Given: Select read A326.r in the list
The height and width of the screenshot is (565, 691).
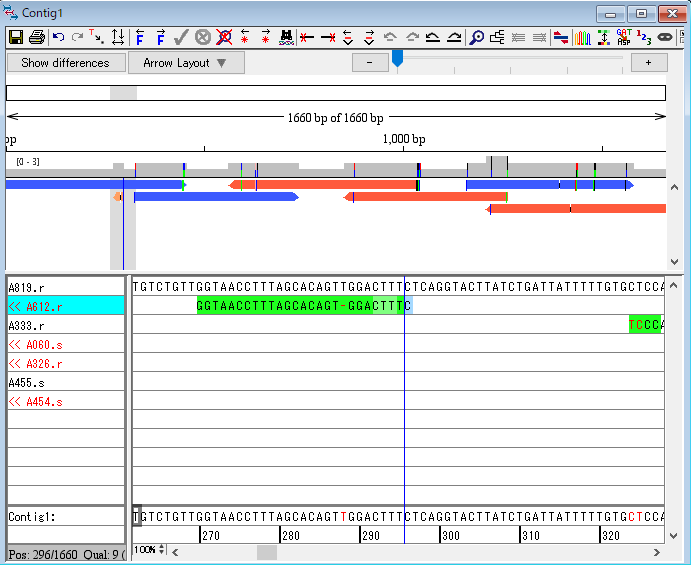Looking at the screenshot, I should click(x=66, y=363).
